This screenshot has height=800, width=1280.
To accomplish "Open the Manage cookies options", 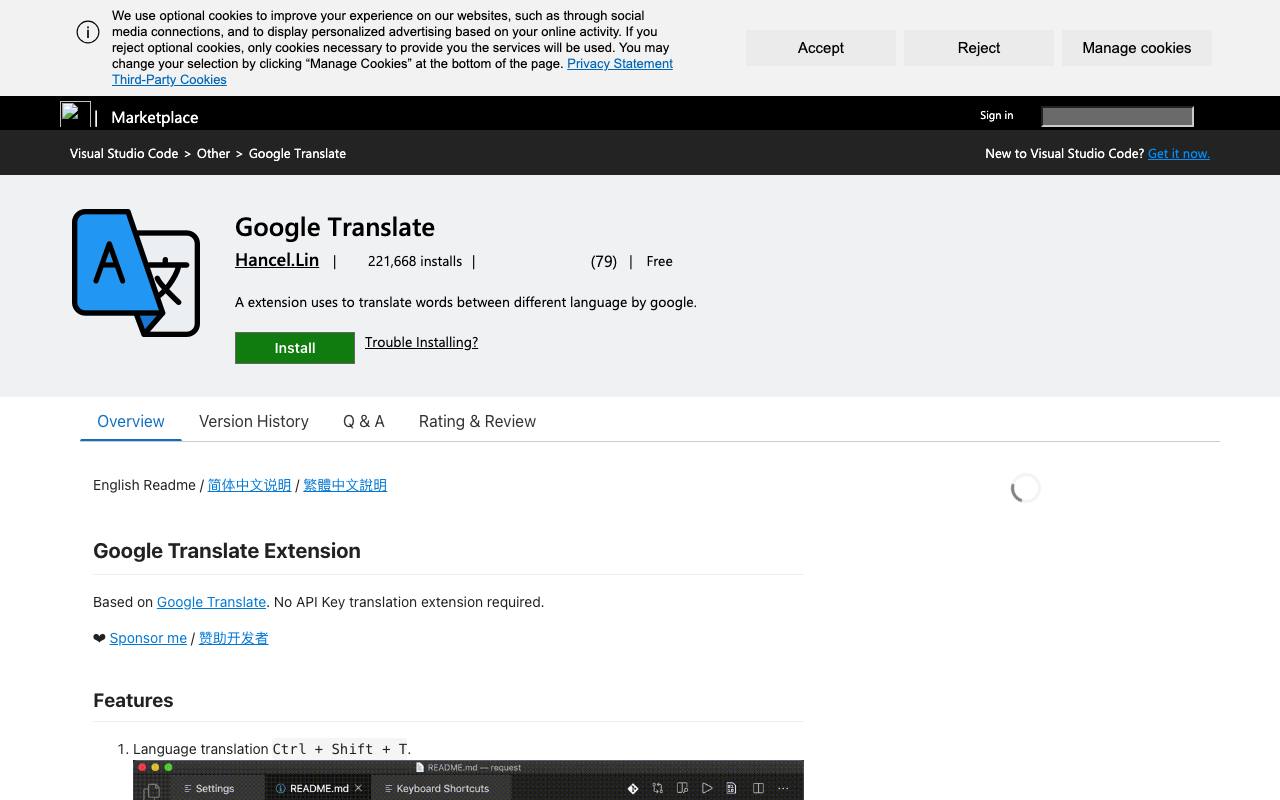I will [1137, 48].
